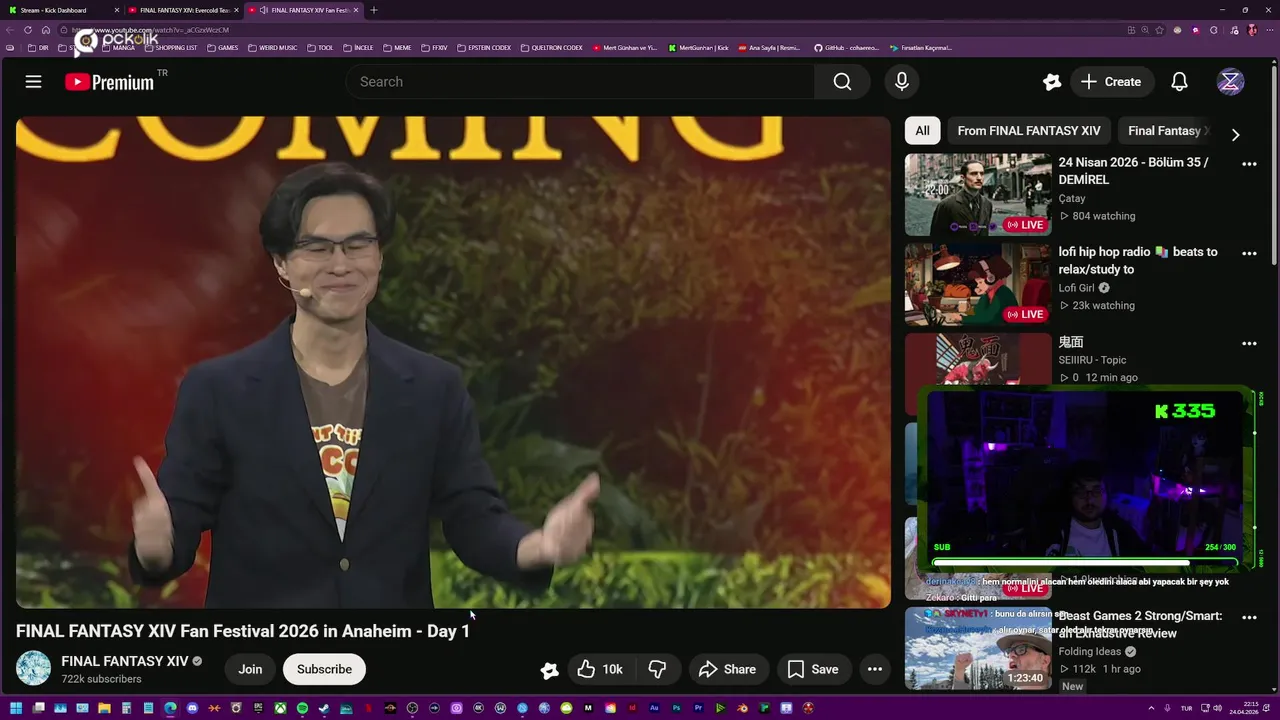This screenshot has height=720, width=1280.
Task: Open the Ask sparkle icon beside Create
Action: 1051,82
